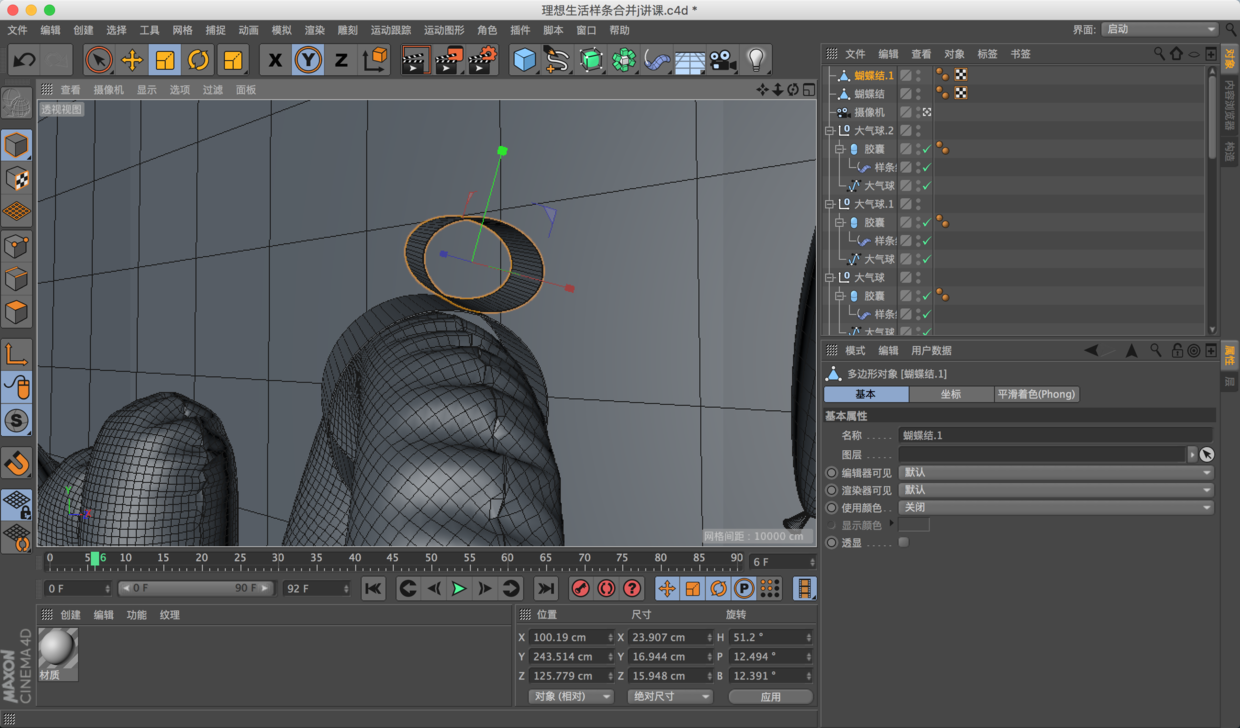Select the 基本 tab

pos(866,394)
